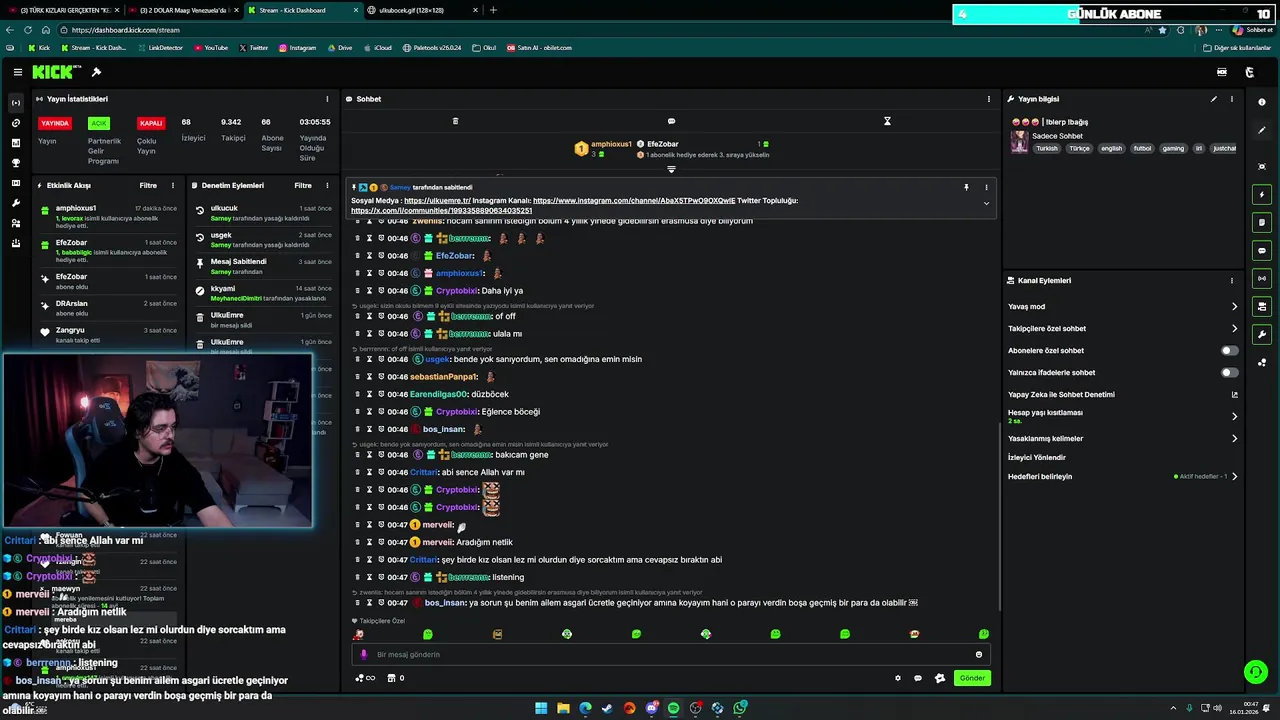
Task: Open the hamburger menu beside Kick logo
Action: point(17,72)
